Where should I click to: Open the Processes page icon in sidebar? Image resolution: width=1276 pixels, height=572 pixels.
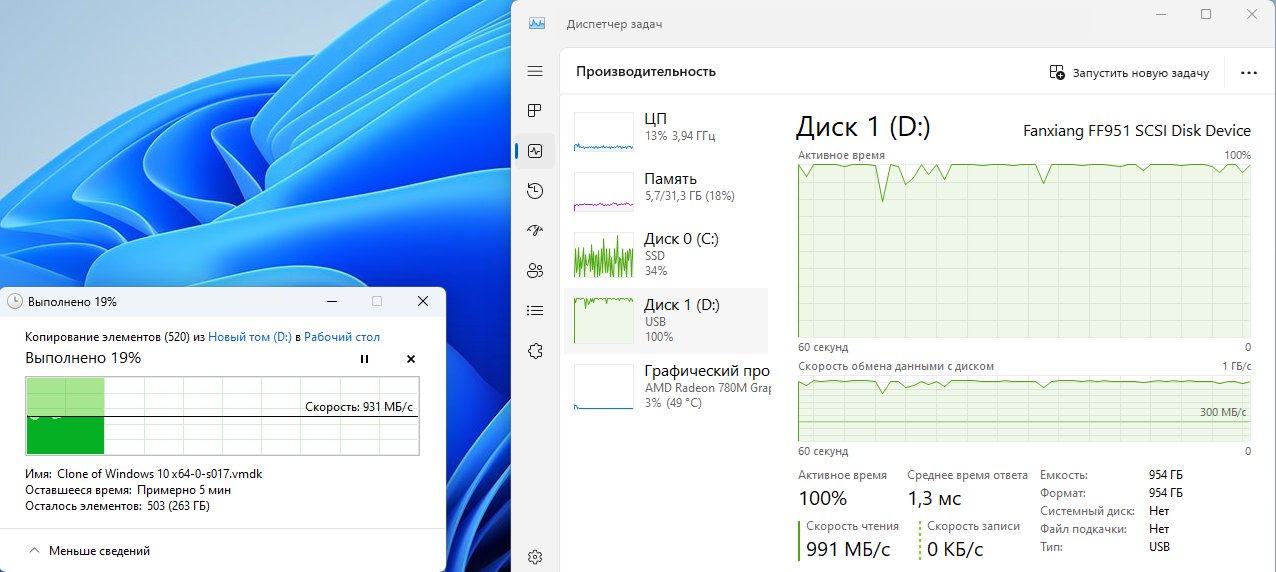pos(535,110)
